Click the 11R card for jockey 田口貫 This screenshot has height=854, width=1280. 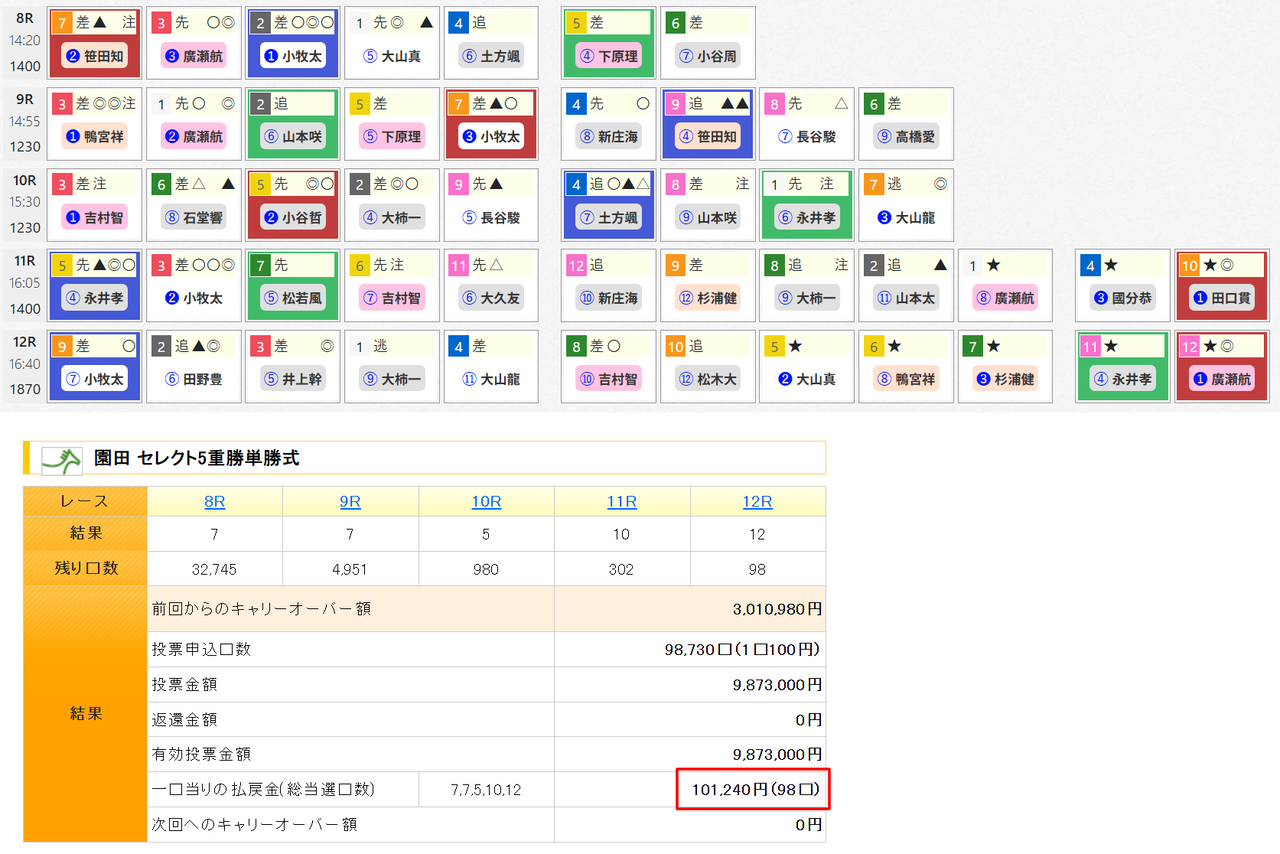(1222, 285)
